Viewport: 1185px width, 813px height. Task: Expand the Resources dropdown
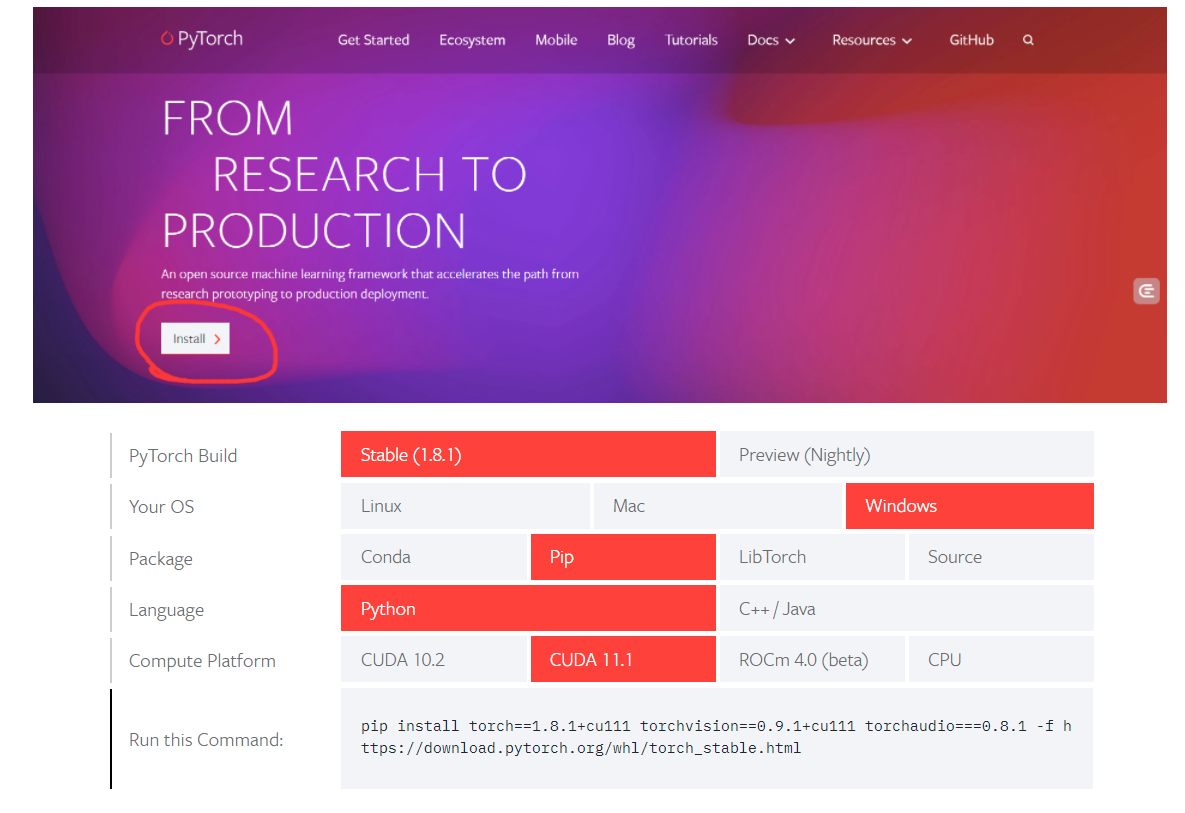pyautogui.click(x=872, y=40)
